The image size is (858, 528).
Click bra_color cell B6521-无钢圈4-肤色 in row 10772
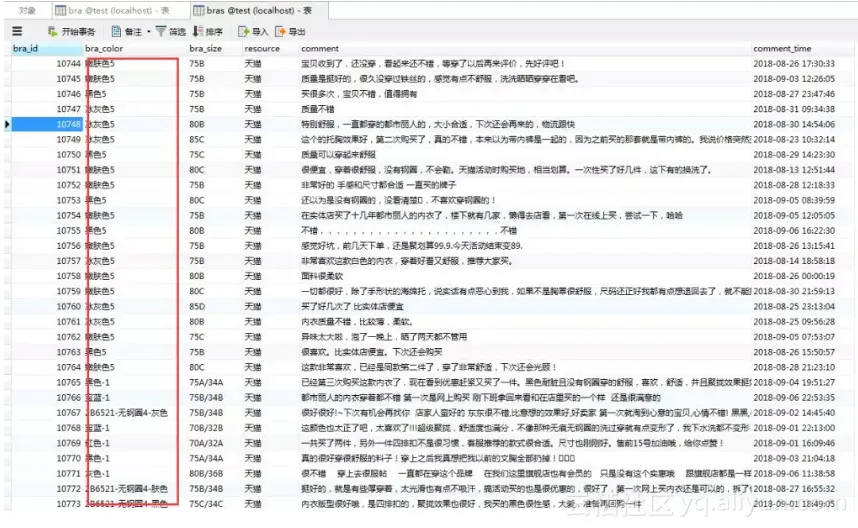127,489
